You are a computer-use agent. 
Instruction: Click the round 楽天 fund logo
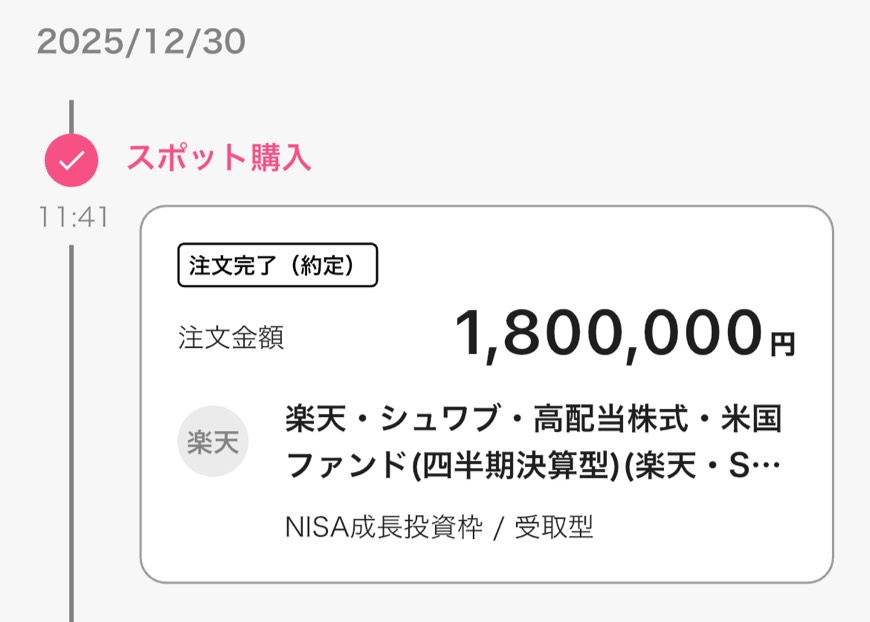click(x=213, y=441)
